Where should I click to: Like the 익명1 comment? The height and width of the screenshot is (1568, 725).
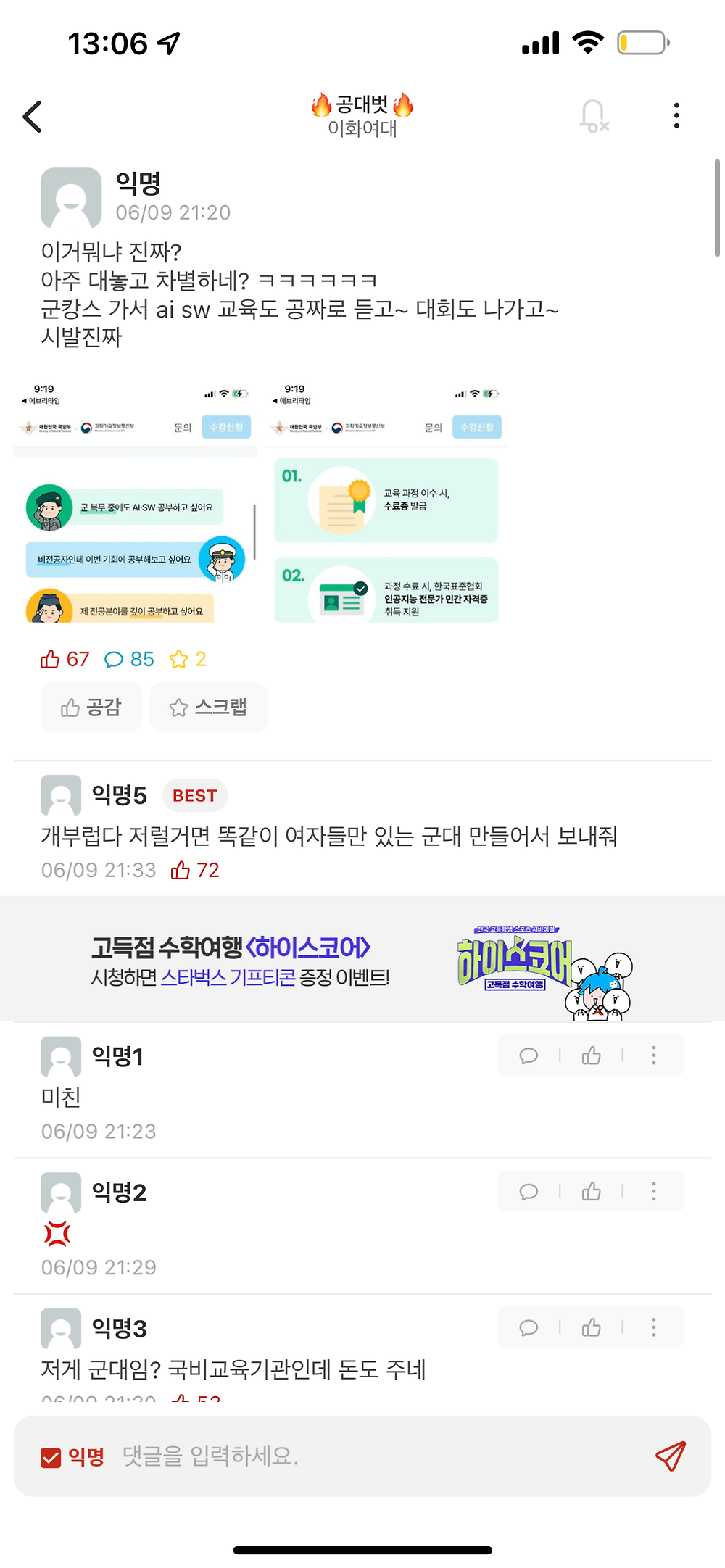(x=592, y=1055)
